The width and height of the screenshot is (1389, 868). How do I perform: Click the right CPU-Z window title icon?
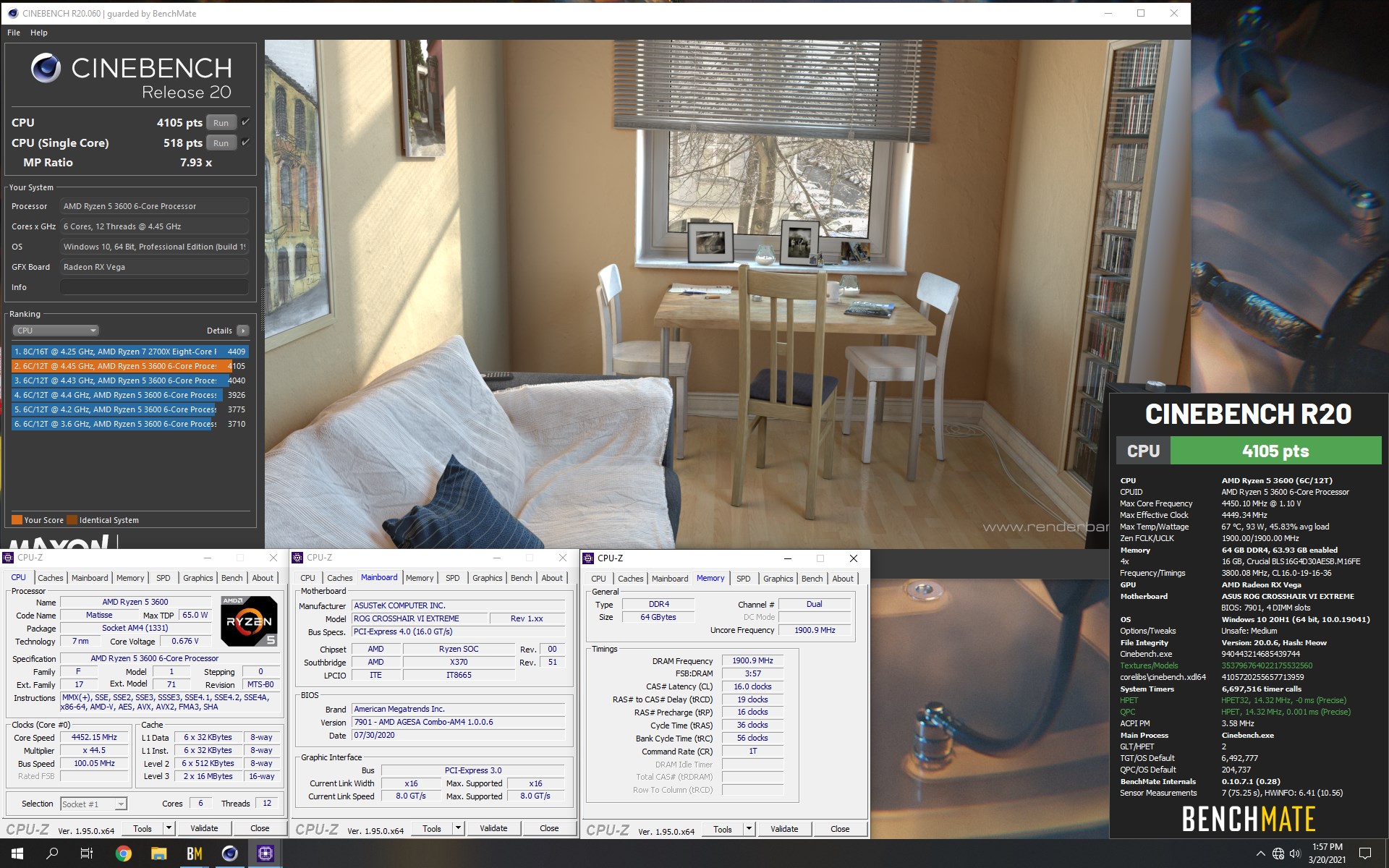click(588, 558)
